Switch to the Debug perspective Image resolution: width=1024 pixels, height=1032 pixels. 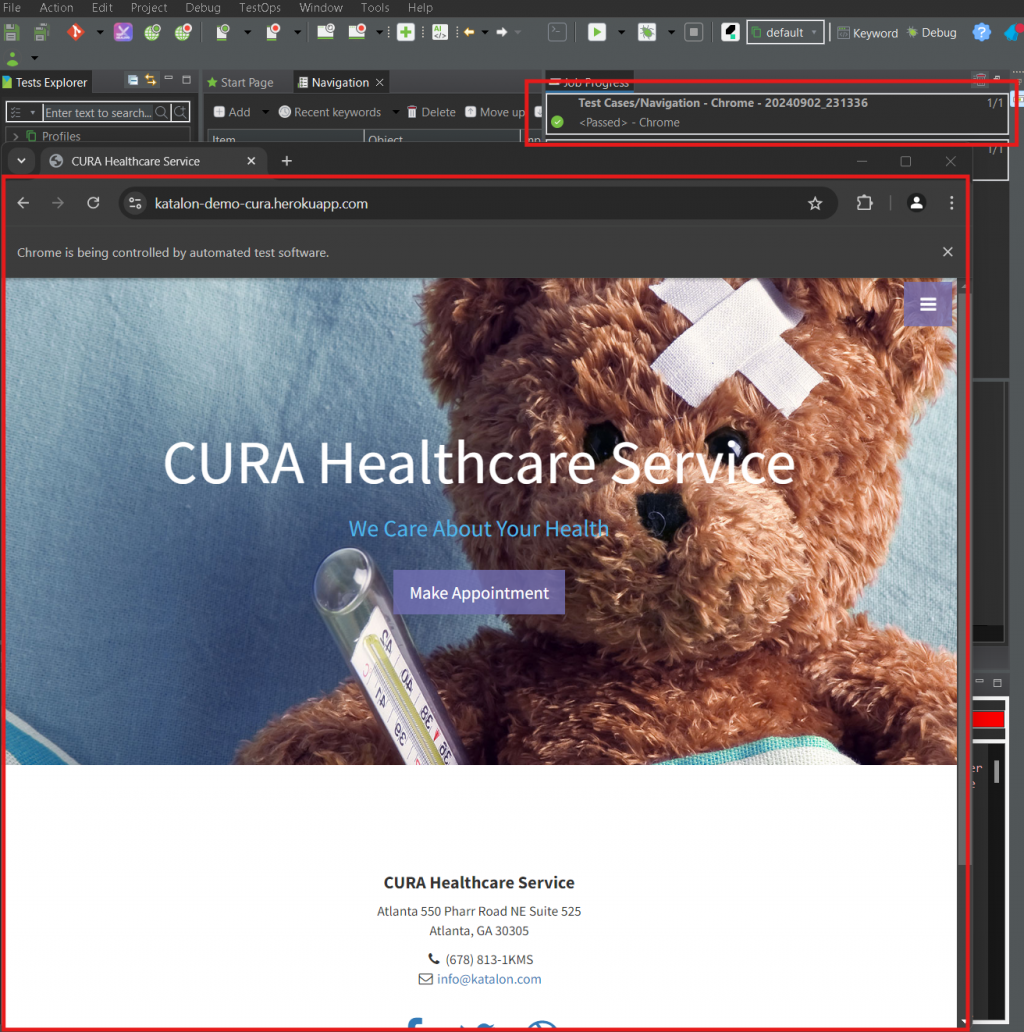tap(932, 33)
